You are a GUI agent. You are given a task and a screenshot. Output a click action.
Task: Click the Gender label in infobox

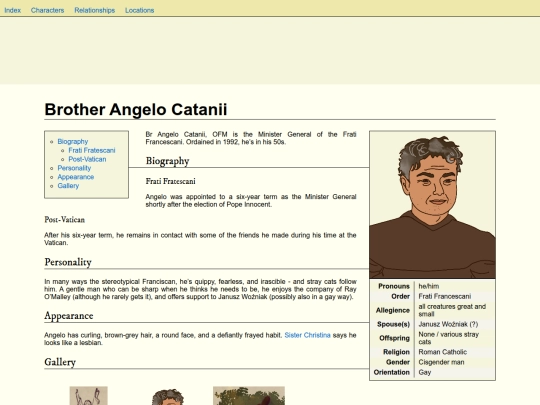point(398,362)
